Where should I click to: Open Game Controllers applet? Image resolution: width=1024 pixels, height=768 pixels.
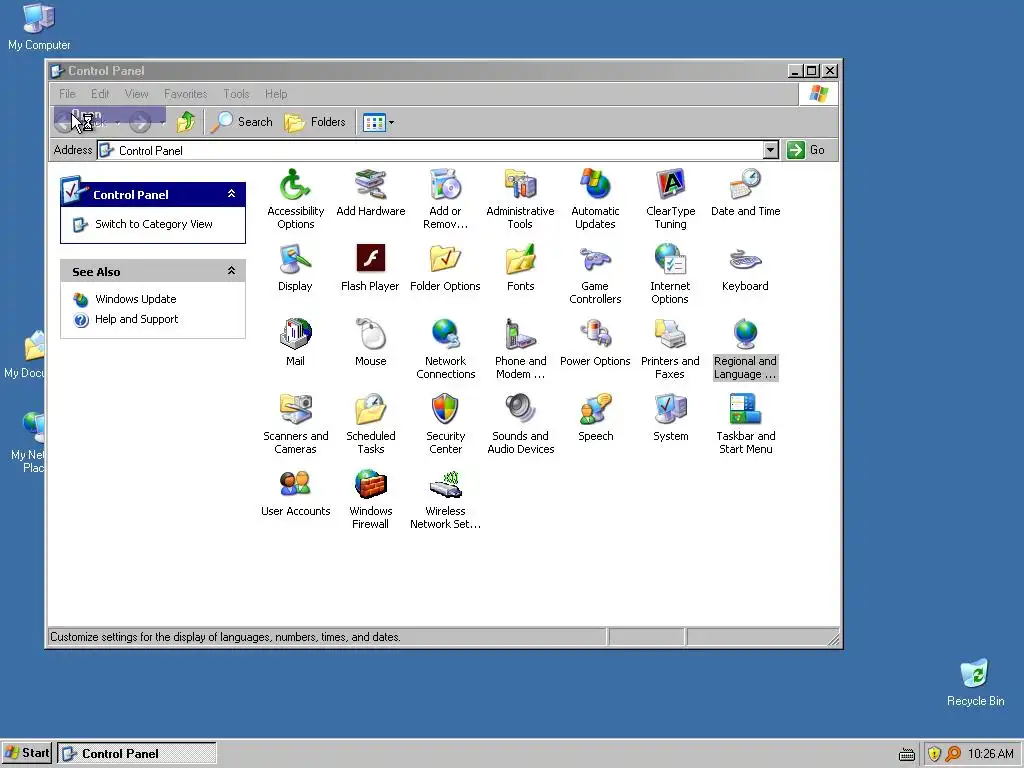coord(595,274)
